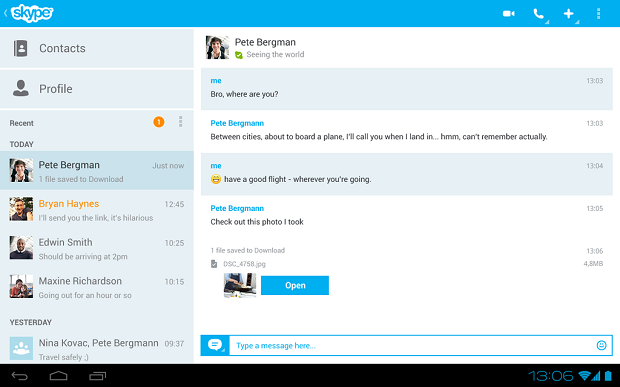Select the Pete Bergman recent conversation

point(97,170)
